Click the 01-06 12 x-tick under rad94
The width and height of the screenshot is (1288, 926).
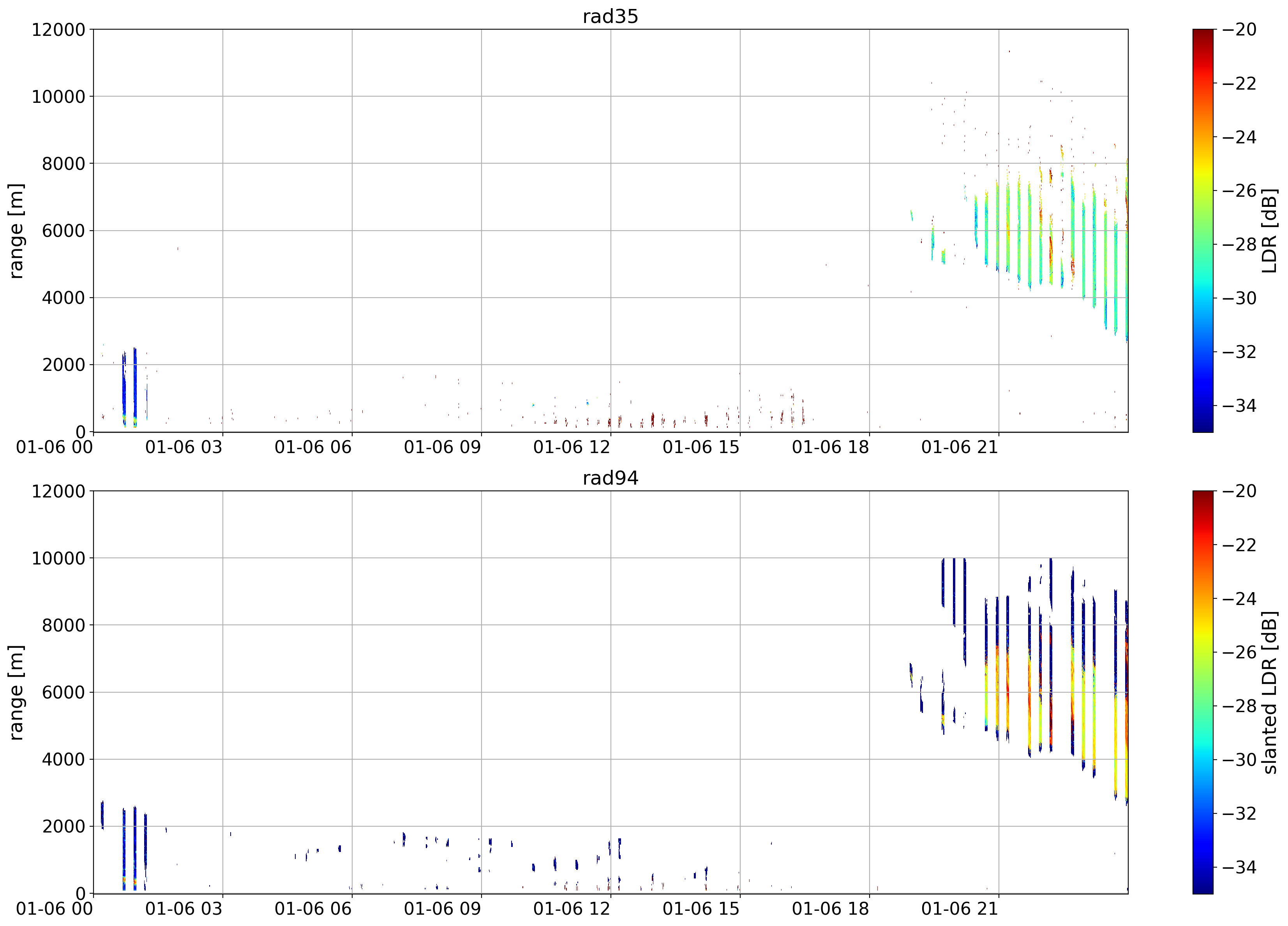click(572, 909)
